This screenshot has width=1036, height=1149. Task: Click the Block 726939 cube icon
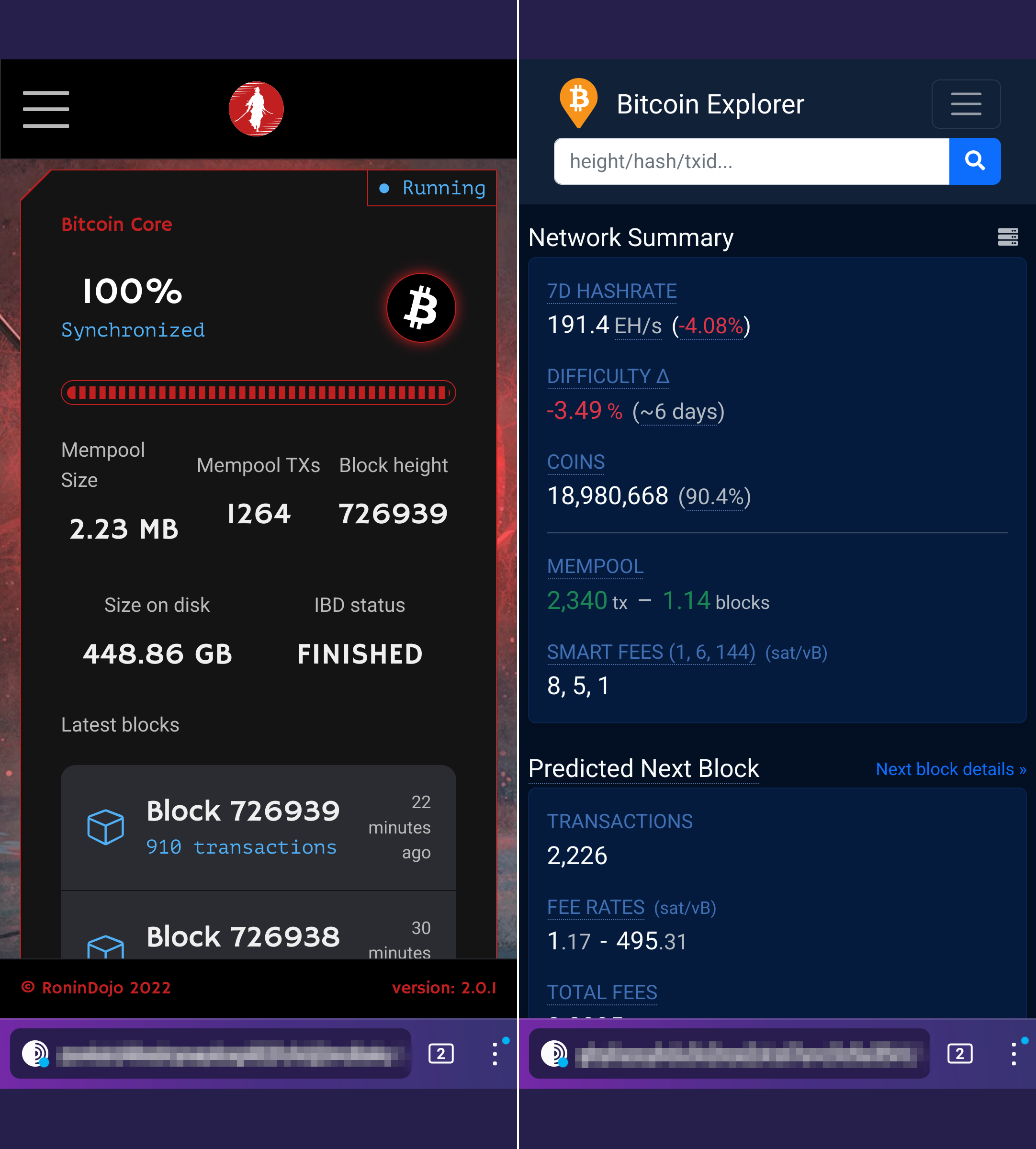pyautogui.click(x=105, y=826)
